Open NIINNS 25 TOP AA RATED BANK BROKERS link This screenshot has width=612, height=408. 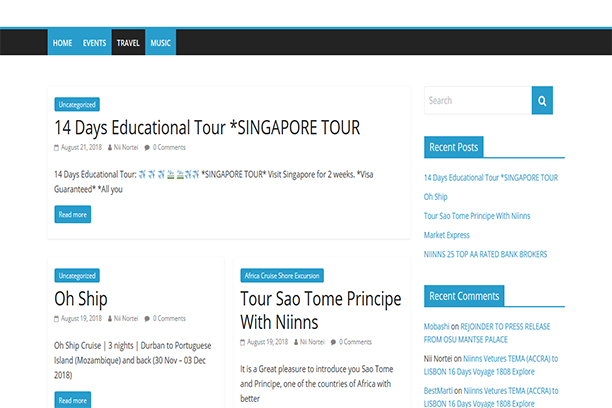point(485,254)
